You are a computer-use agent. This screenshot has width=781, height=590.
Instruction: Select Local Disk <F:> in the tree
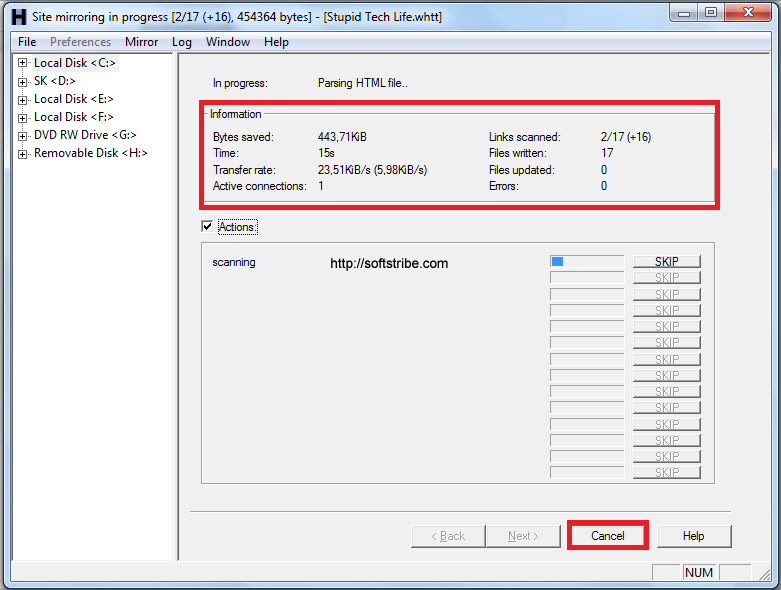[x=74, y=117]
